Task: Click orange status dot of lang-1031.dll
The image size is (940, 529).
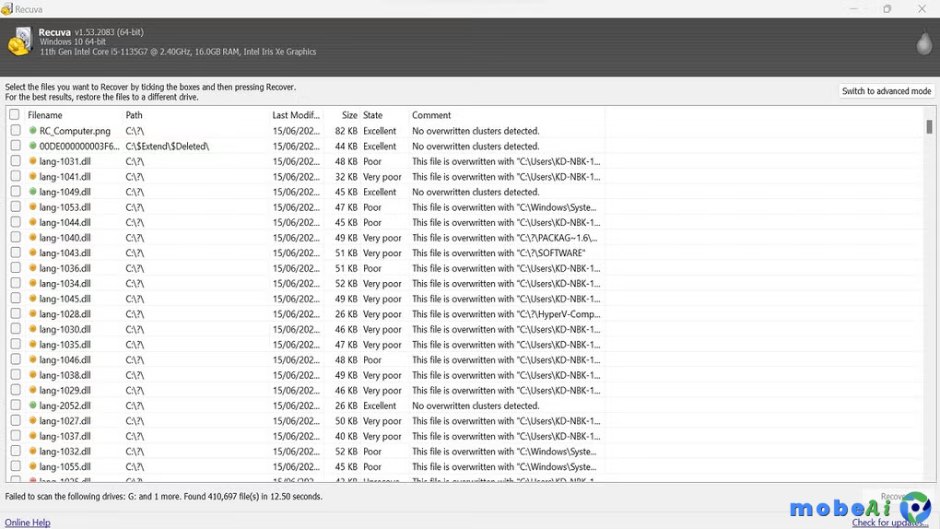Action: 33,161
